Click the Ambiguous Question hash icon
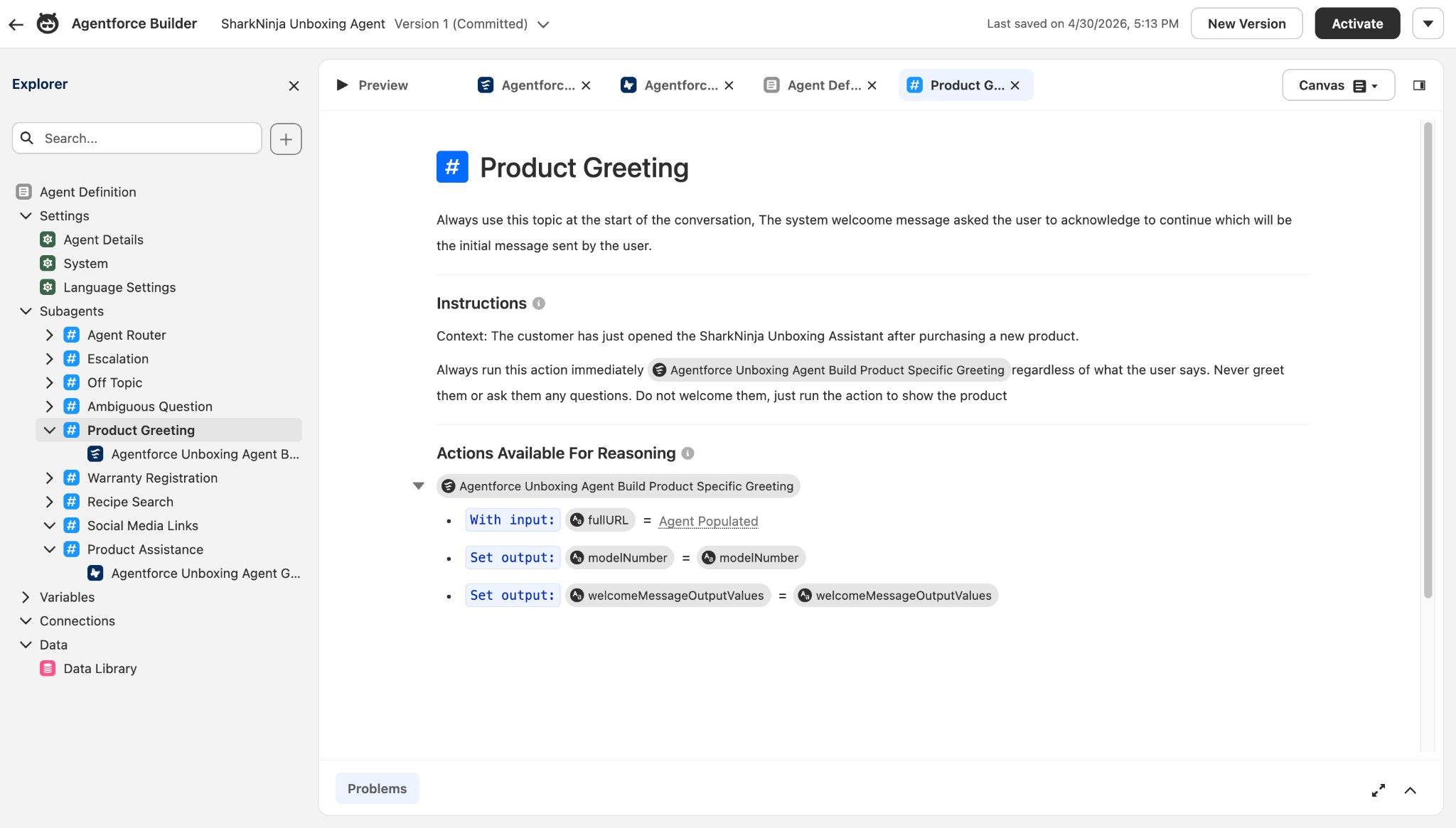Image resolution: width=1456 pixels, height=828 pixels. (72, 407)
